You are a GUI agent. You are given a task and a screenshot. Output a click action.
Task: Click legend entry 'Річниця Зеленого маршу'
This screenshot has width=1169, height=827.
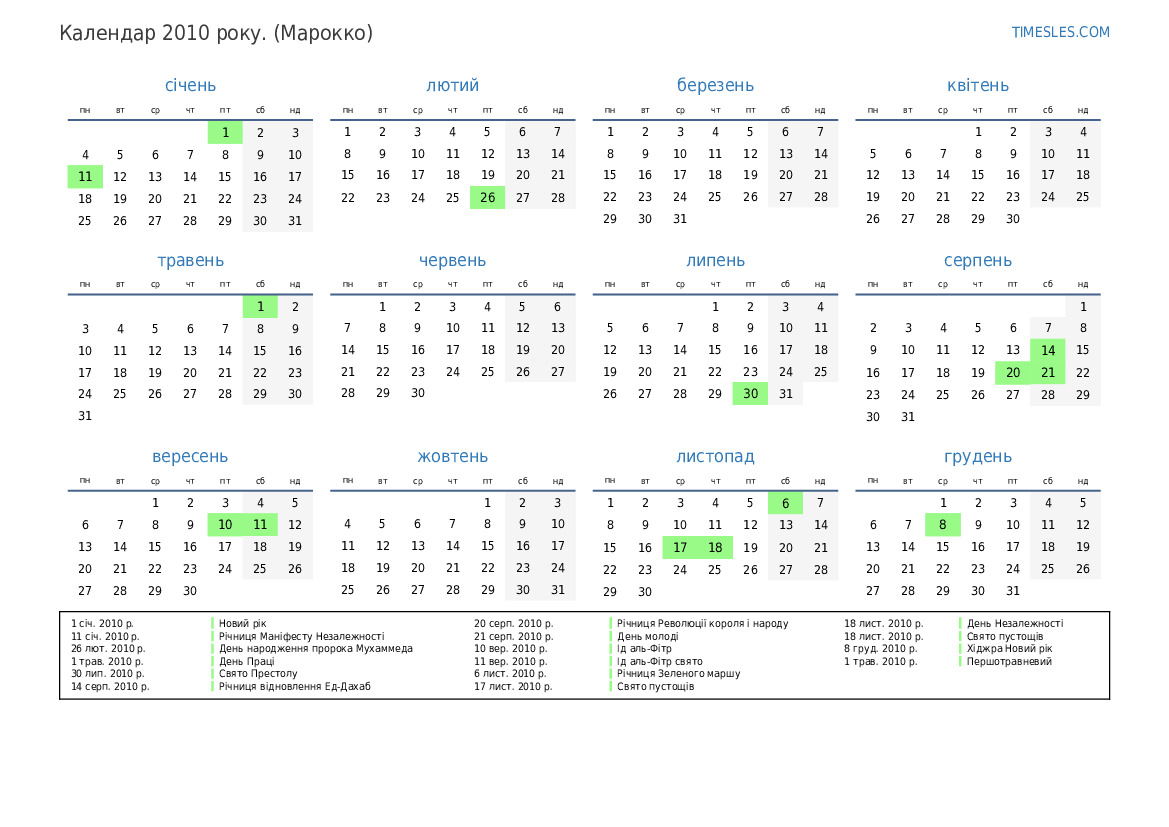pyautogui.click(x=678, y=673)
